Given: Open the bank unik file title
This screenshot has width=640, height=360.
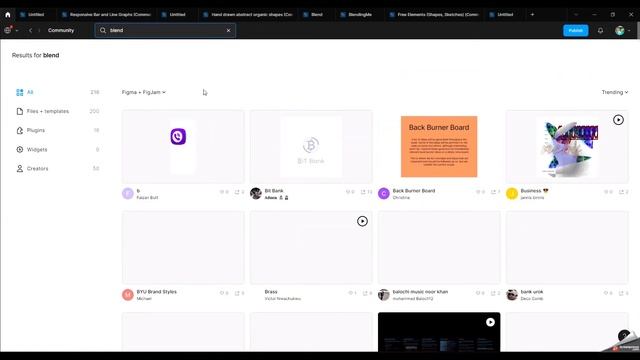Looking at the screenshot, I should (x=532, y=292).
